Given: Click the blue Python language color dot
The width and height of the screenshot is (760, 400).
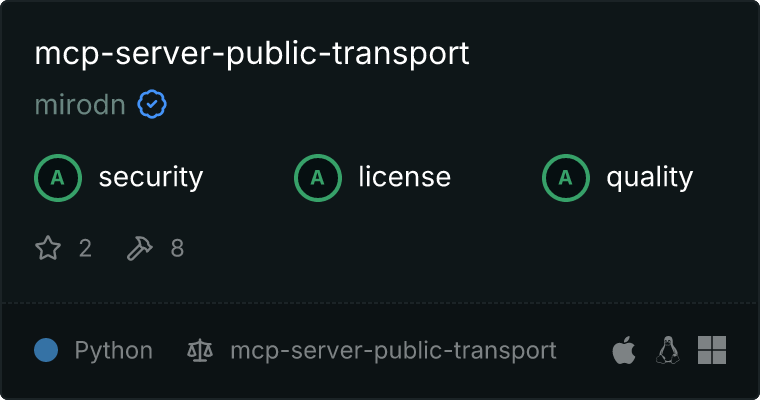Looking at the screenshot, I should click(46, 350).
